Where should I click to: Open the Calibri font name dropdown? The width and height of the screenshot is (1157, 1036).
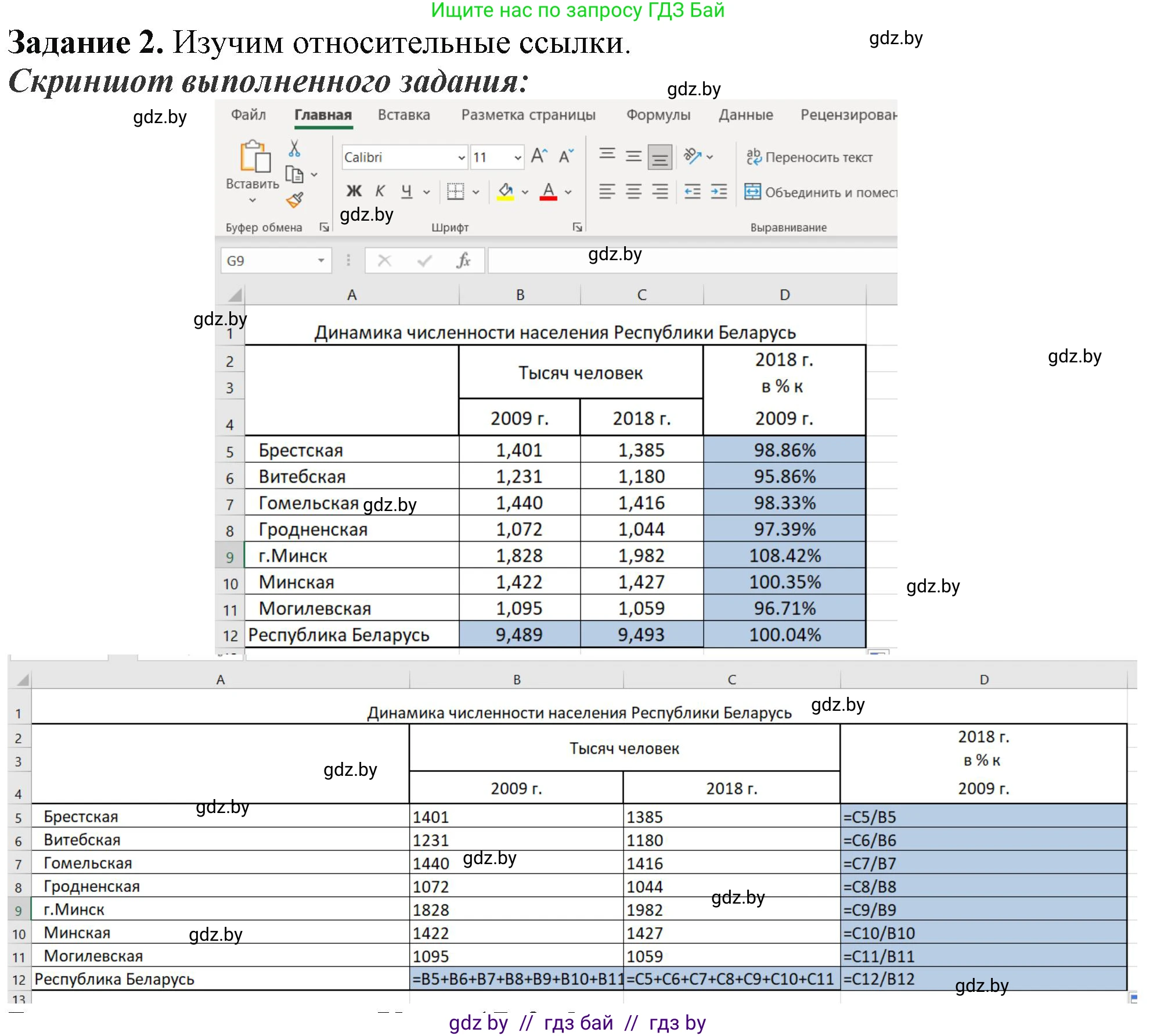(461, 157)
